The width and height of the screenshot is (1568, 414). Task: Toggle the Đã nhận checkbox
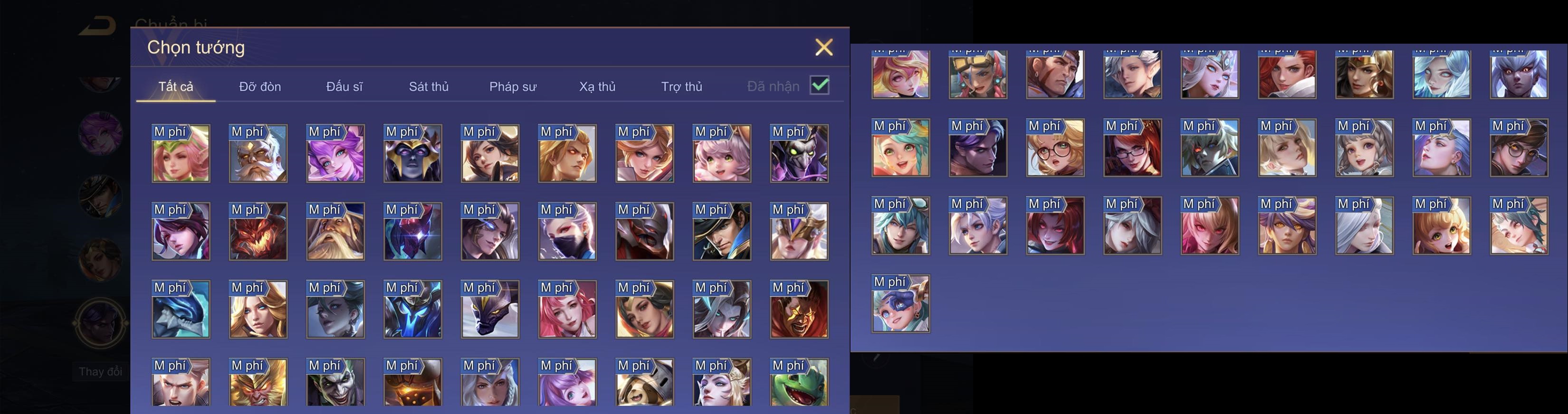[x=820, y=85]
